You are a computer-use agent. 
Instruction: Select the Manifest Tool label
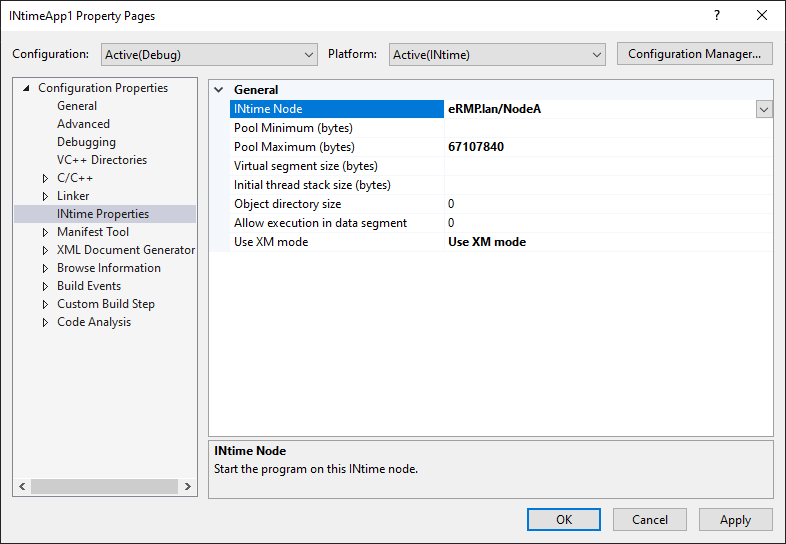point(93,232)
